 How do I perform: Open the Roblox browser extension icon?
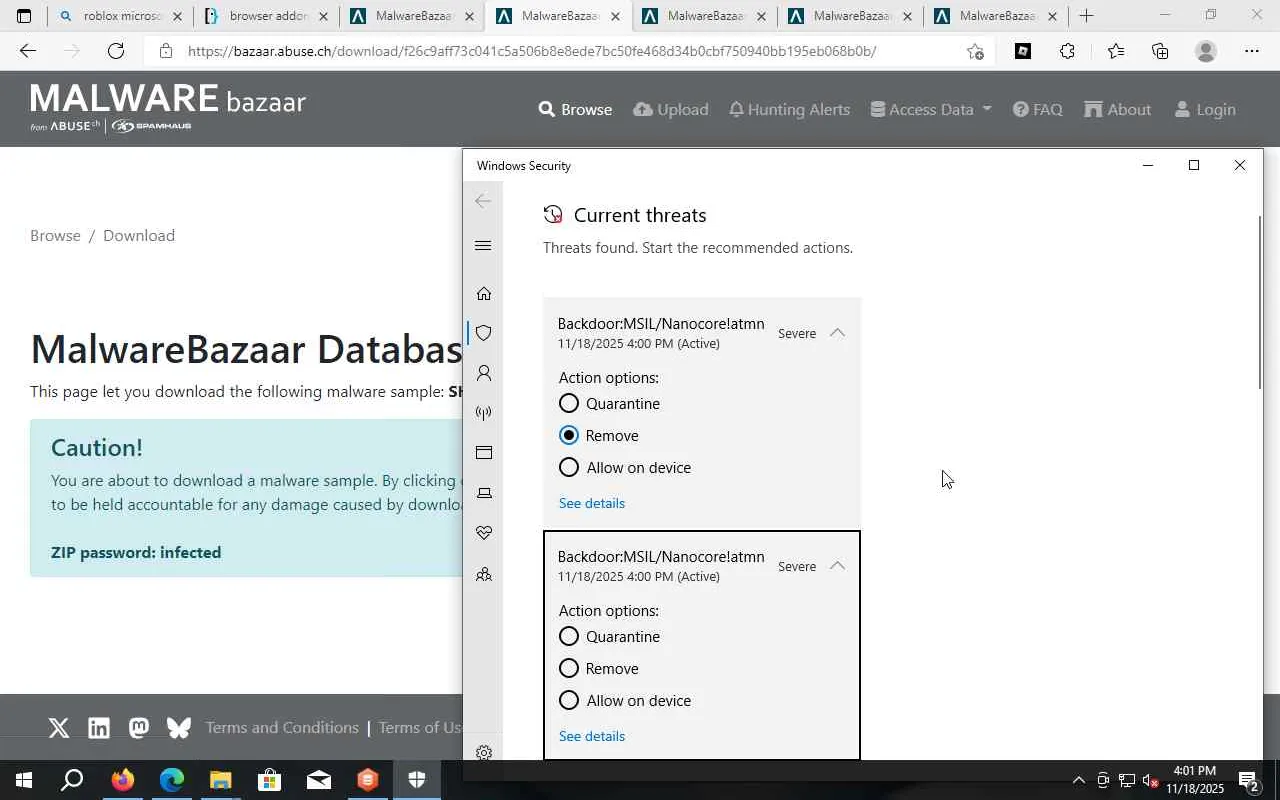pos(1023,51)
